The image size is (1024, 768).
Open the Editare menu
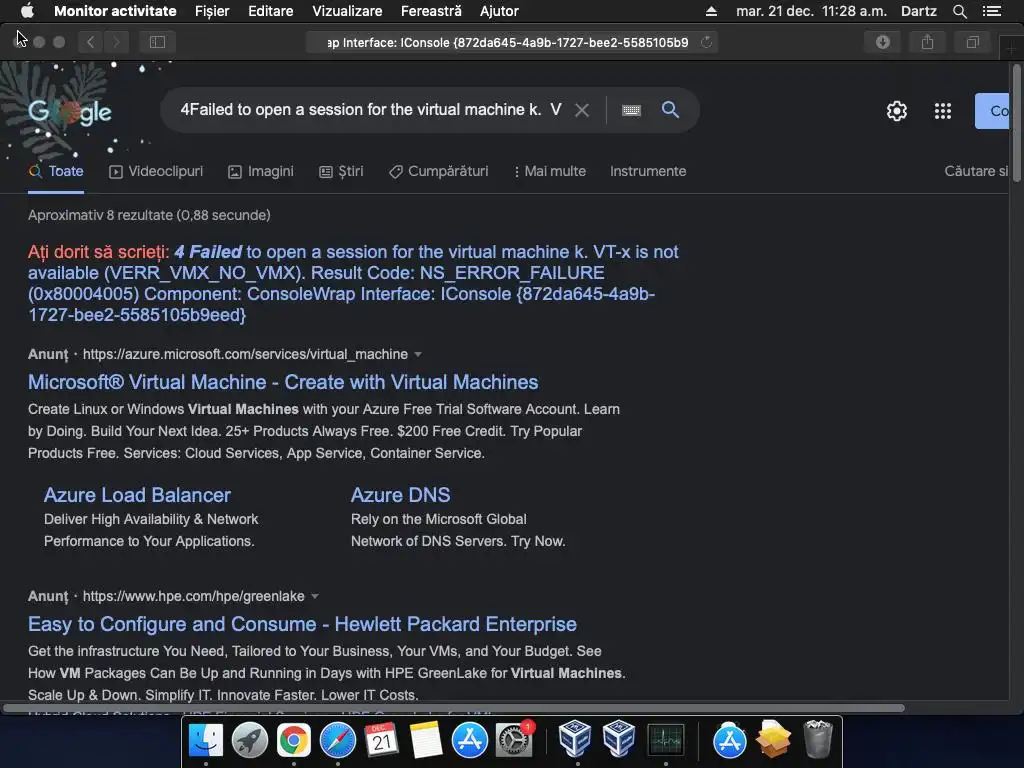(x=270, y=11)
